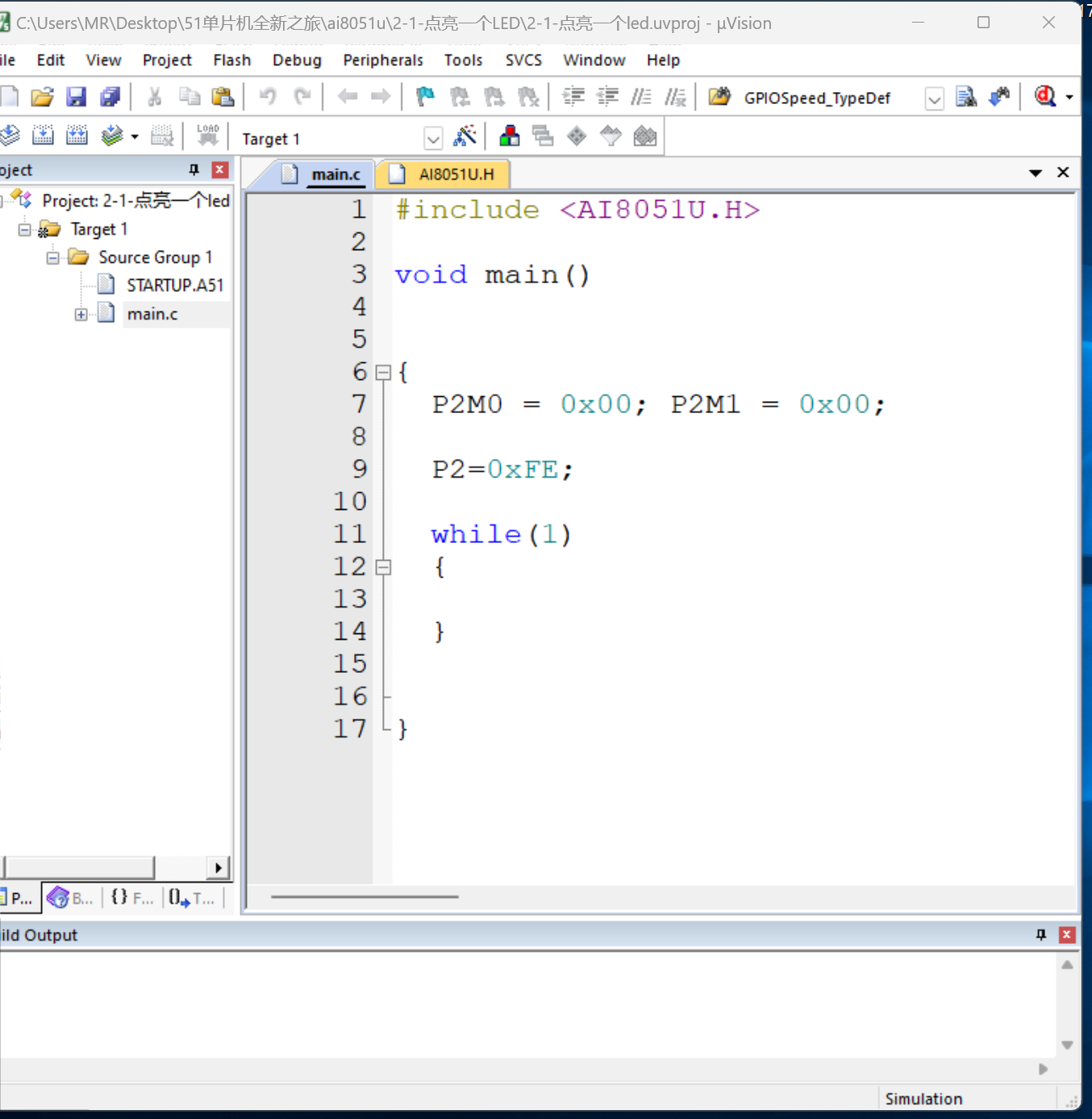The image size is (1092, 1119).
Task: Pin the Project panel
Action: [x=194, y=169]
